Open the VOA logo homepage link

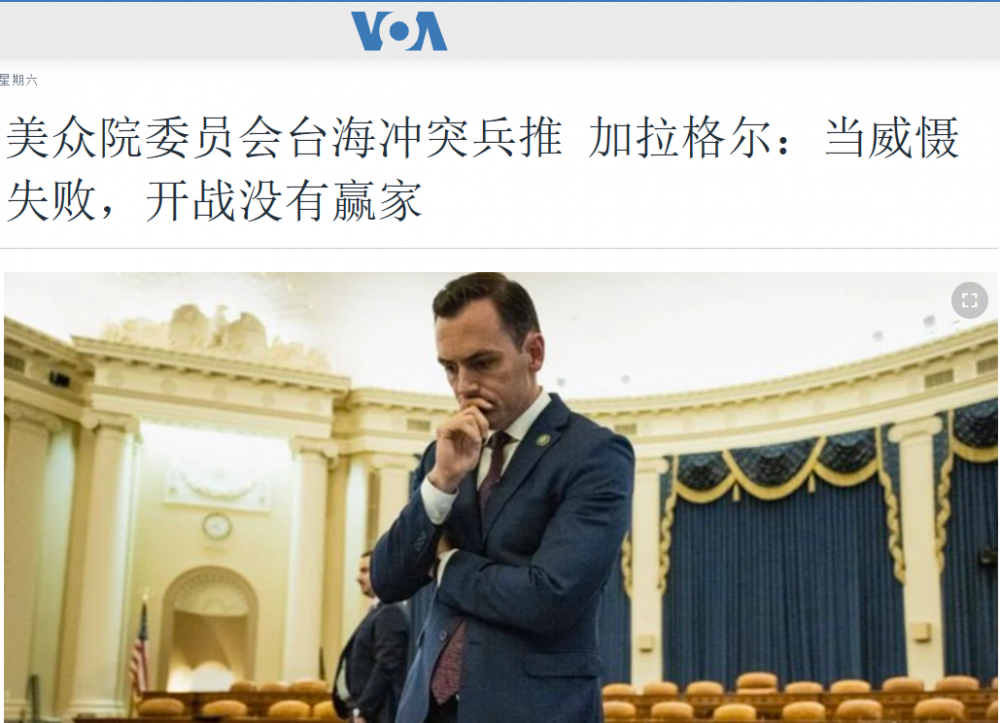click(399, 31)
